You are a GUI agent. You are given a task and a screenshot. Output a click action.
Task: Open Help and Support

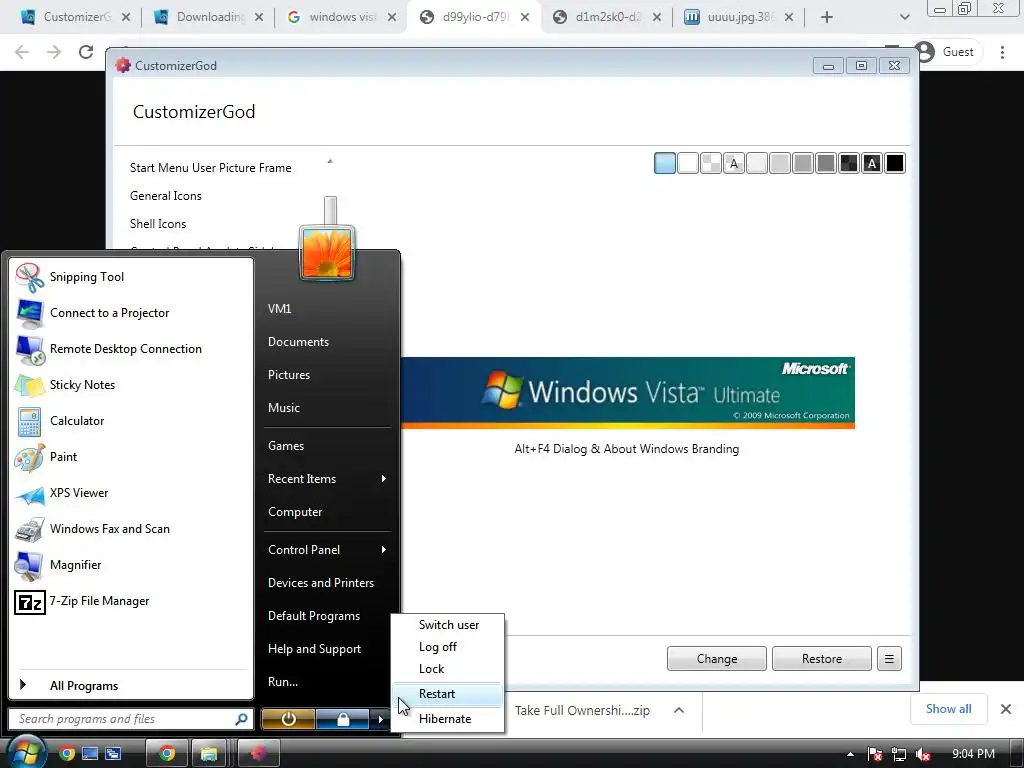[x=314, y=648]
